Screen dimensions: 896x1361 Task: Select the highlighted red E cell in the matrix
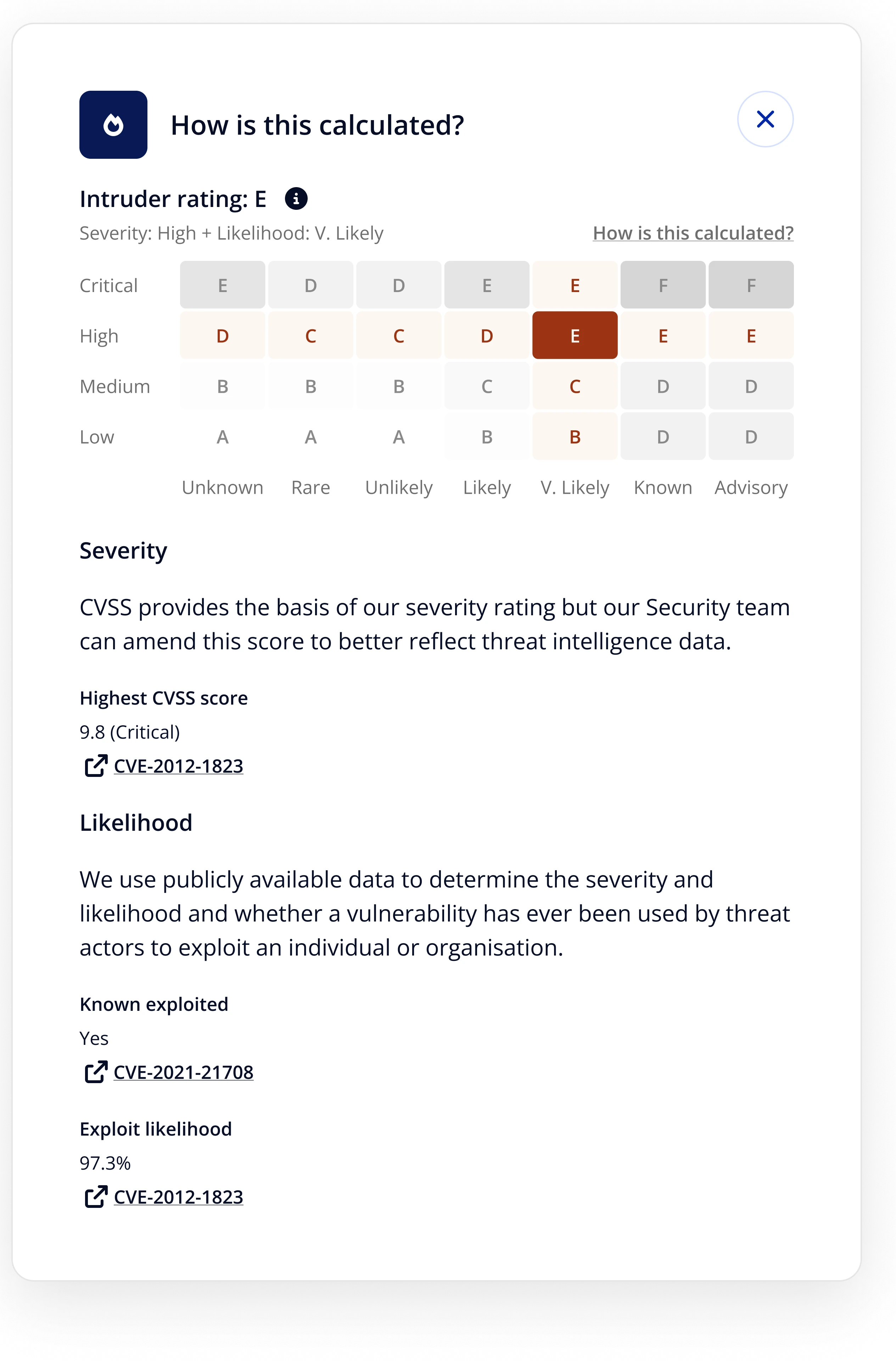coord(575,335)
